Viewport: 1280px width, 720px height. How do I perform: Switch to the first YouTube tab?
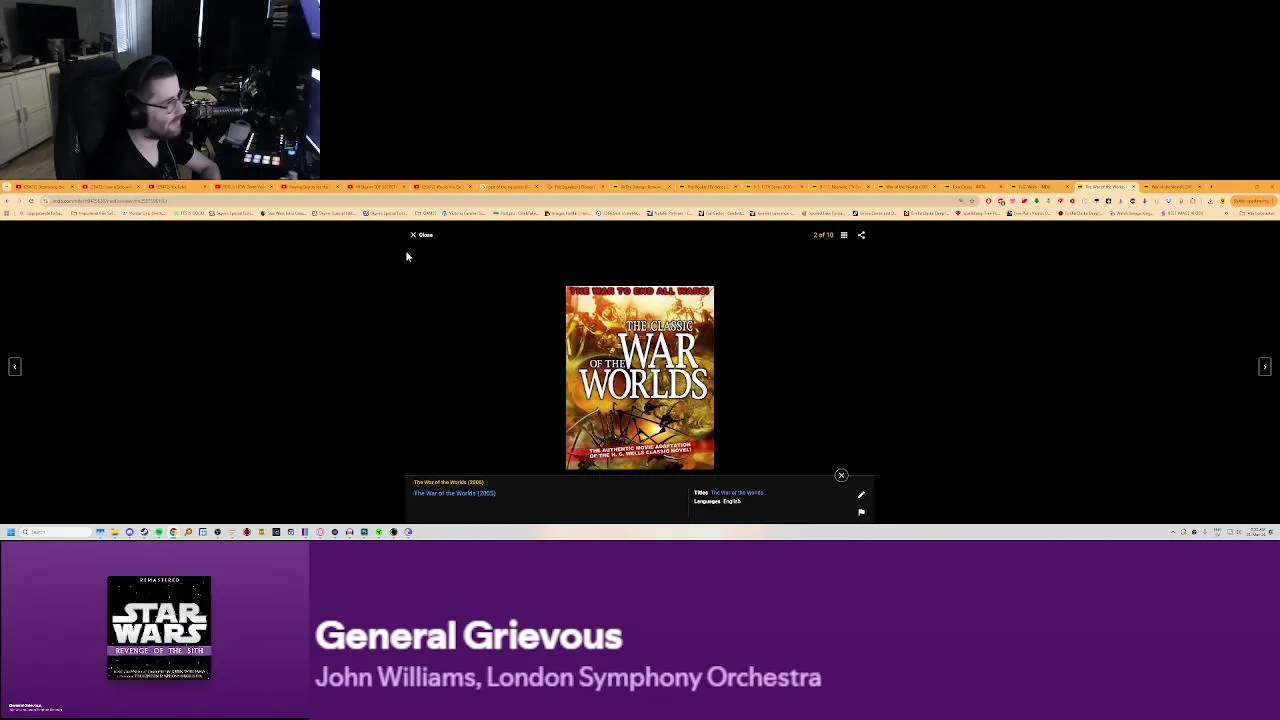click(43, 187)
